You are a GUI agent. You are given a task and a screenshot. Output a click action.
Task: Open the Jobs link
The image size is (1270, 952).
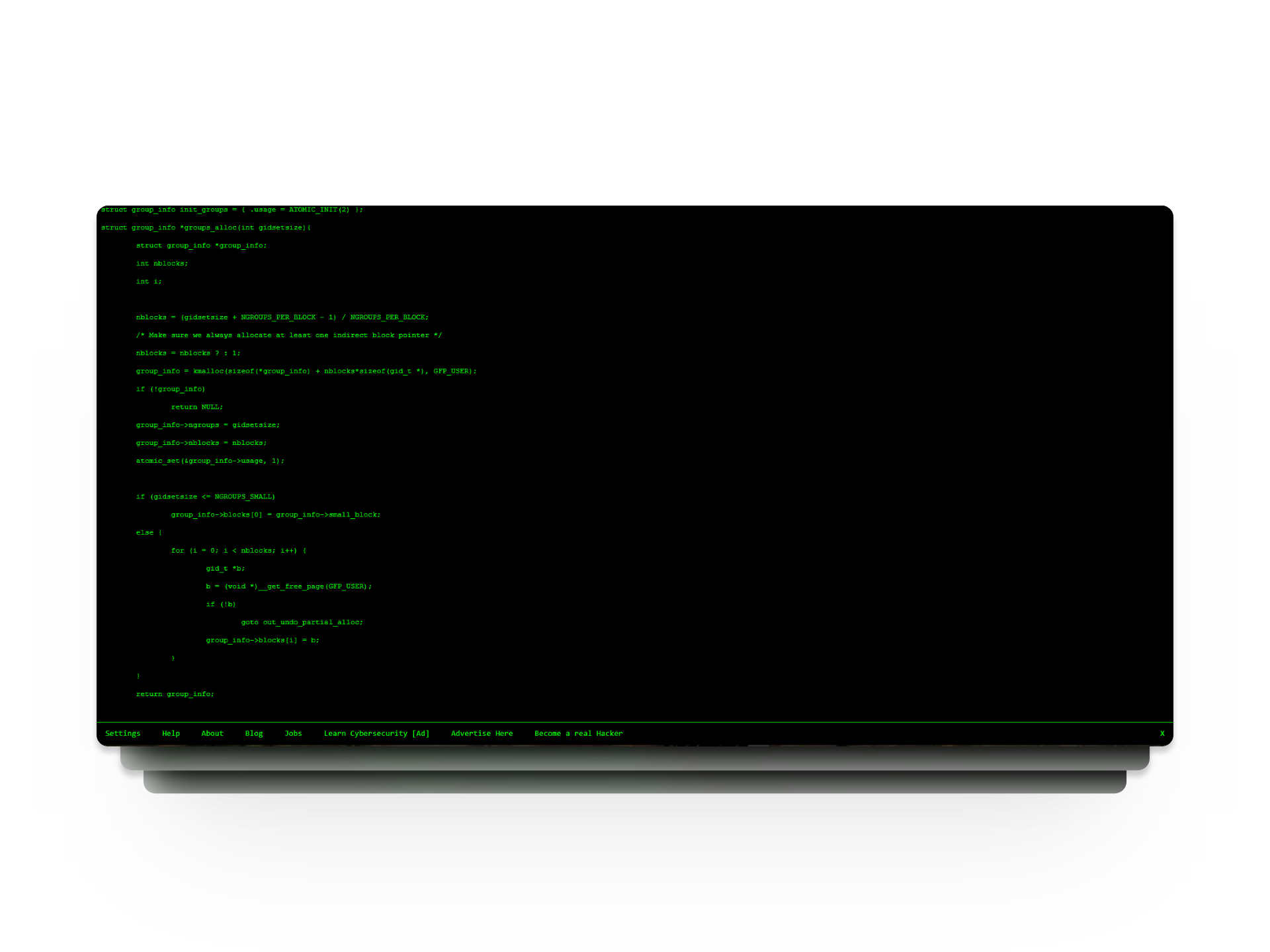(293, 733)
